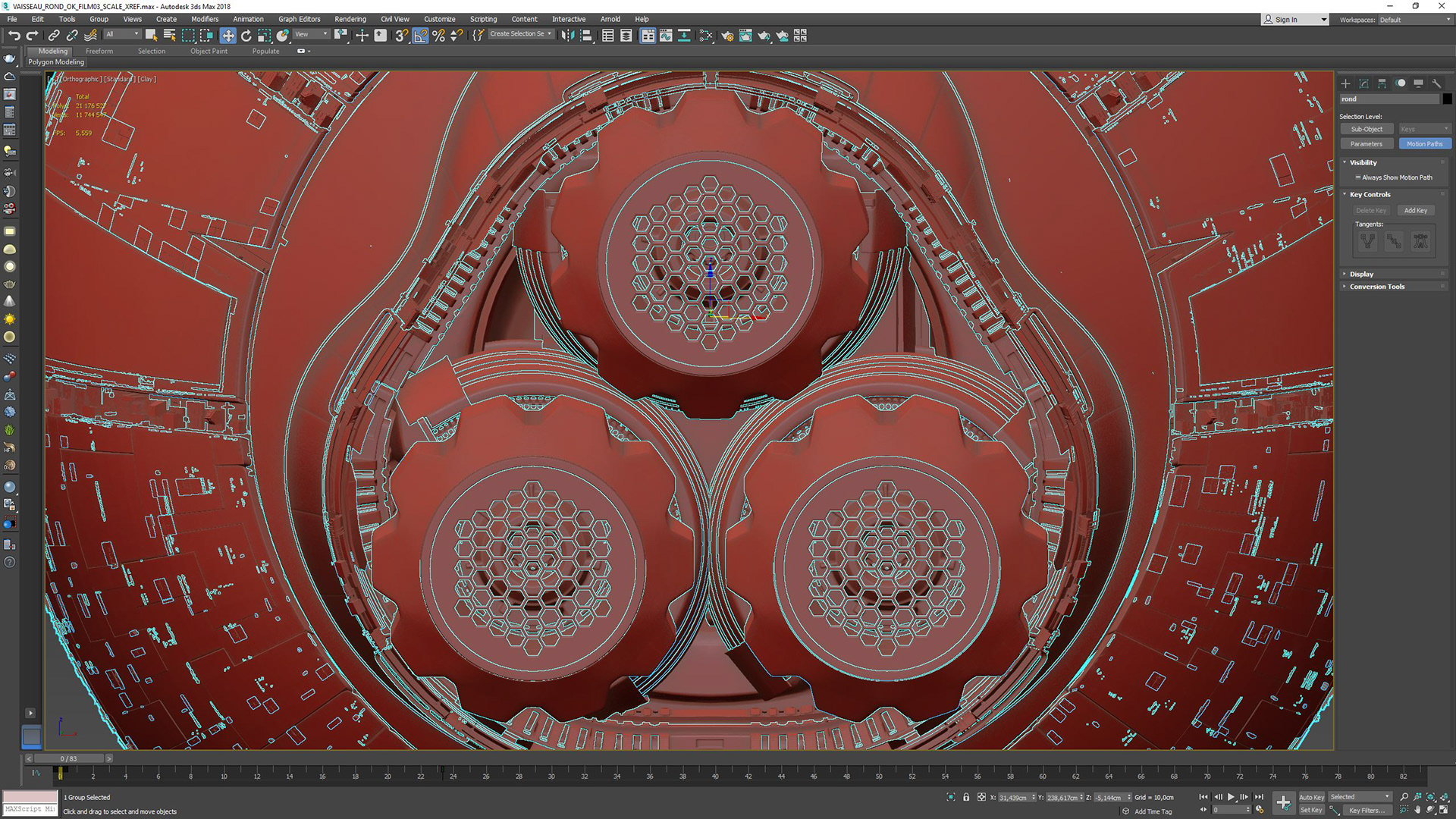Viewport: 1456px width, 819px height.
Task: Switch to the Object Paint ribbon tab
Action: tap(209, 51)
